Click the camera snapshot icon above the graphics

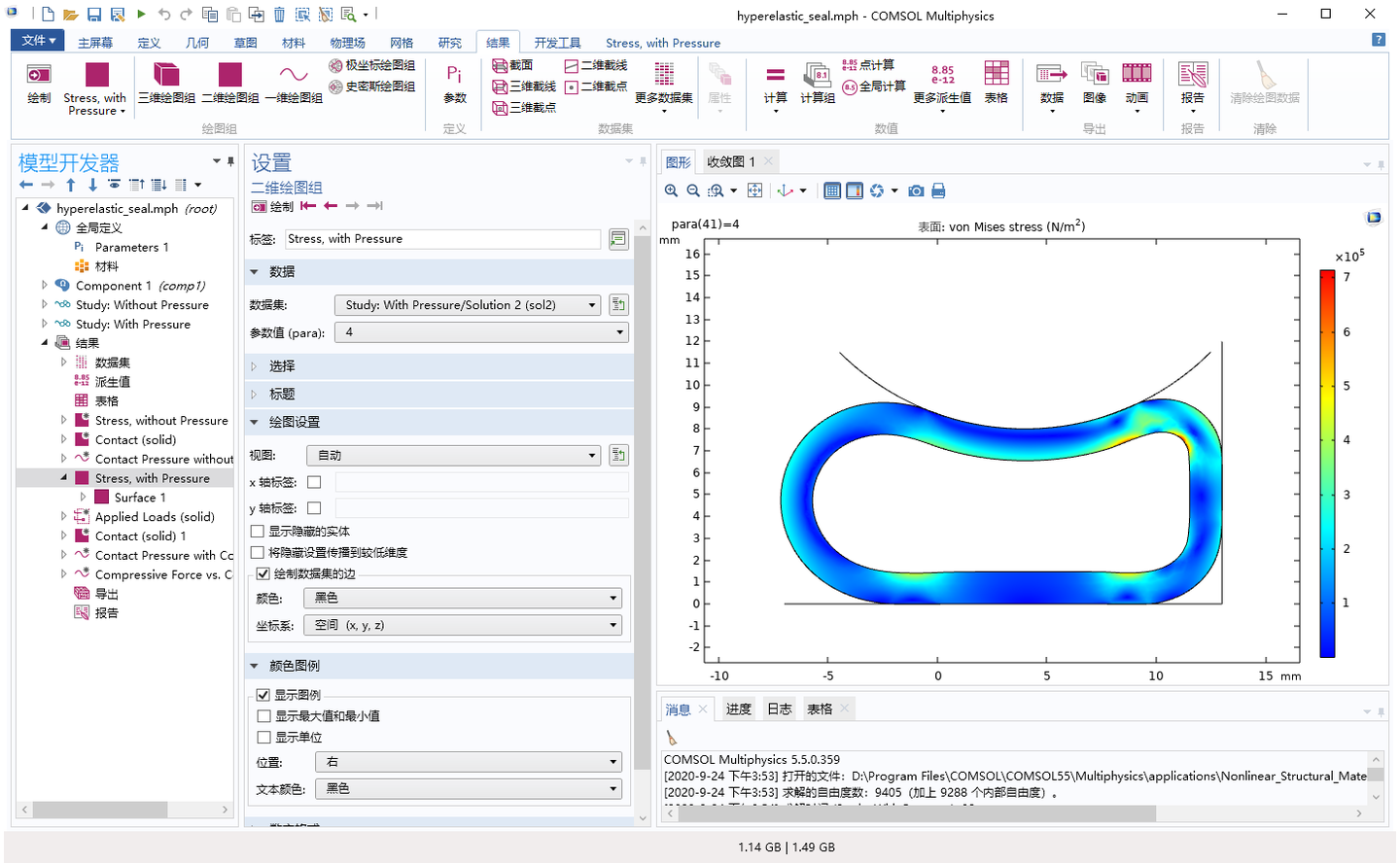915,190
